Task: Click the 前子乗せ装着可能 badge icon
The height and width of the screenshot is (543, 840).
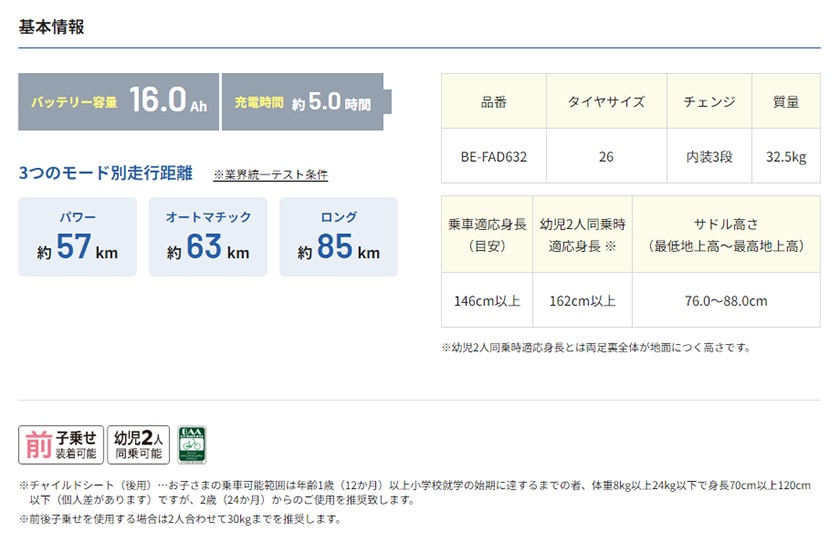Action: tap(61, 444)
